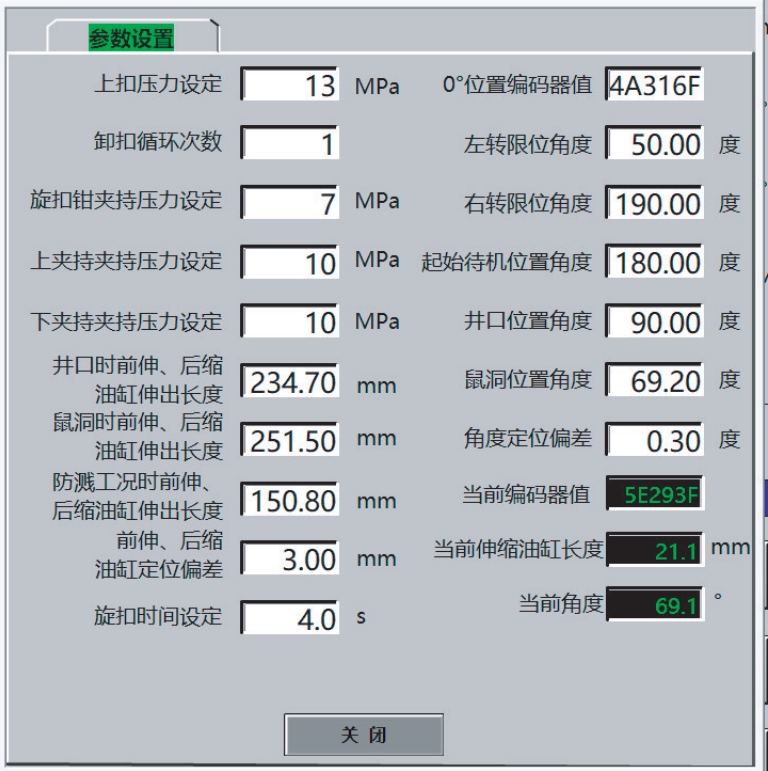Click the 角度定位偏差 label
Image resolution: width=768 pixels, height=771 pixels.
click(x=528, y=438)
